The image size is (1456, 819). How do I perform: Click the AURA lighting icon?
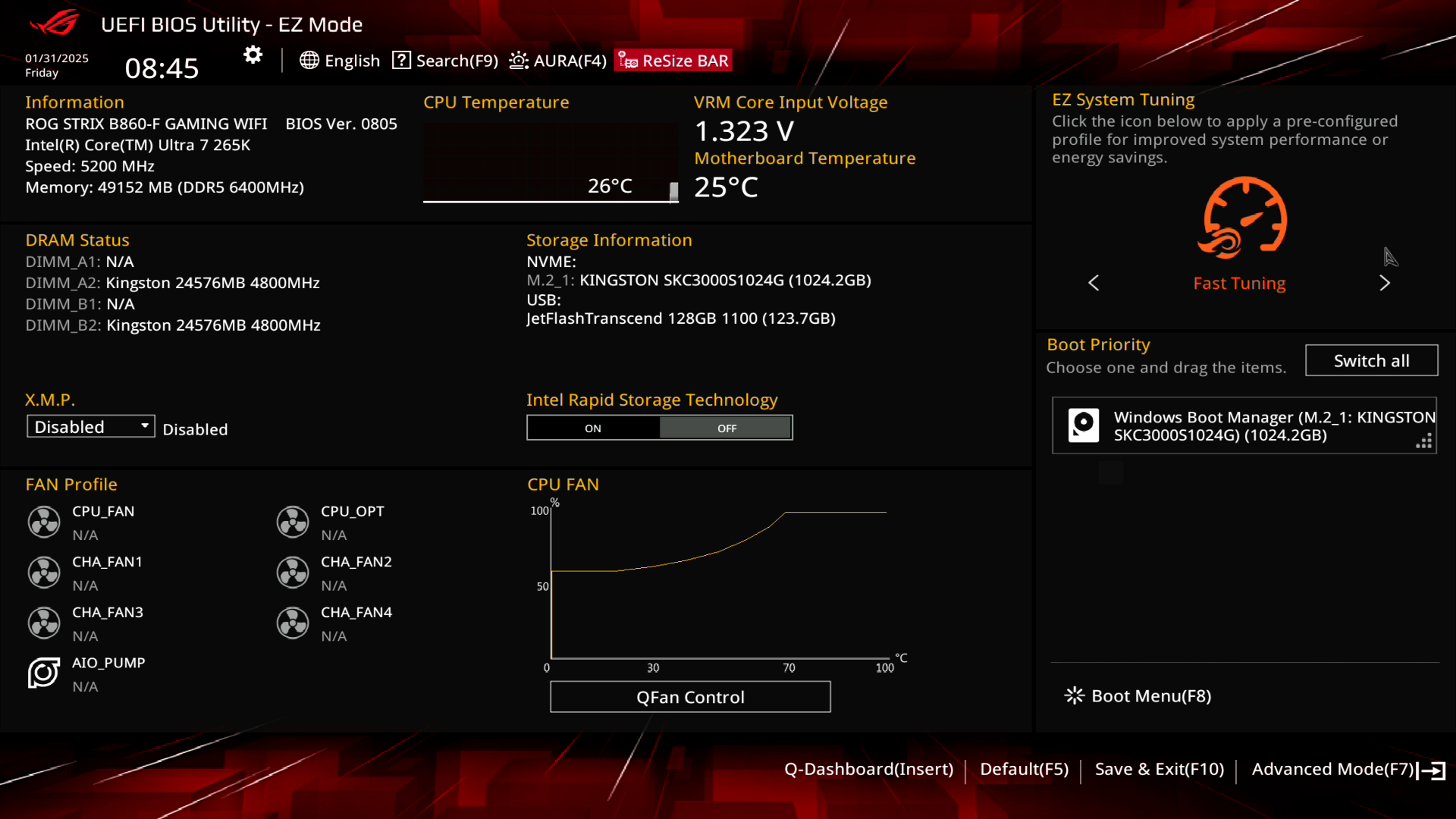tap(519, 61)
